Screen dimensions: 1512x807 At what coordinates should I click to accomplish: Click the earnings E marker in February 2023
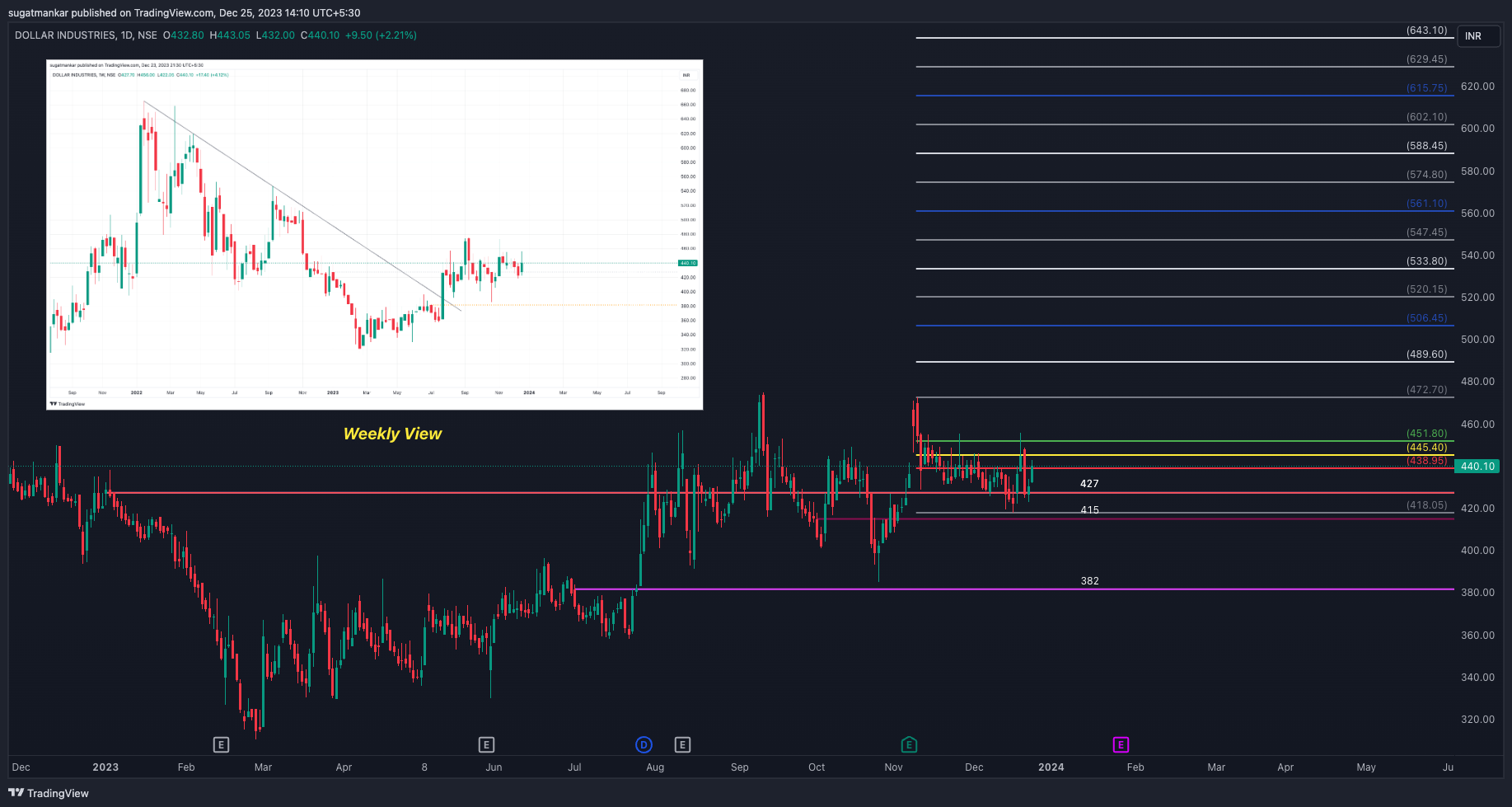click(221, 745)
